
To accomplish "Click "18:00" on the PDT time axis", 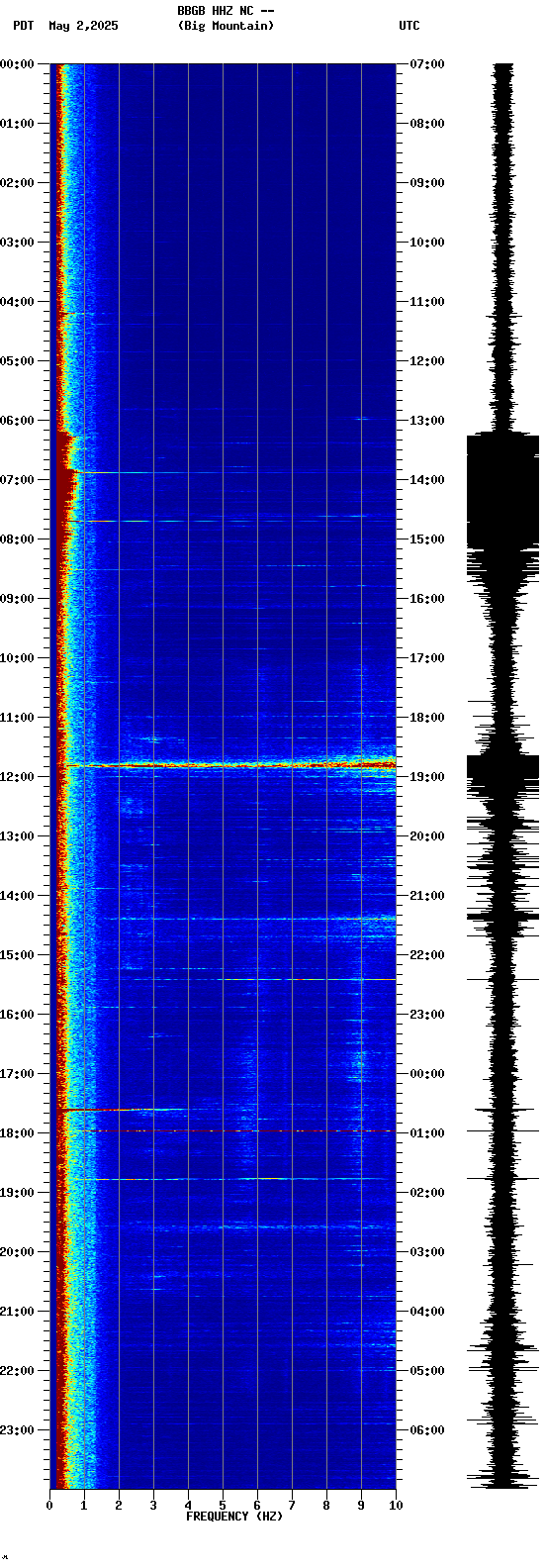I will 18,1133.
